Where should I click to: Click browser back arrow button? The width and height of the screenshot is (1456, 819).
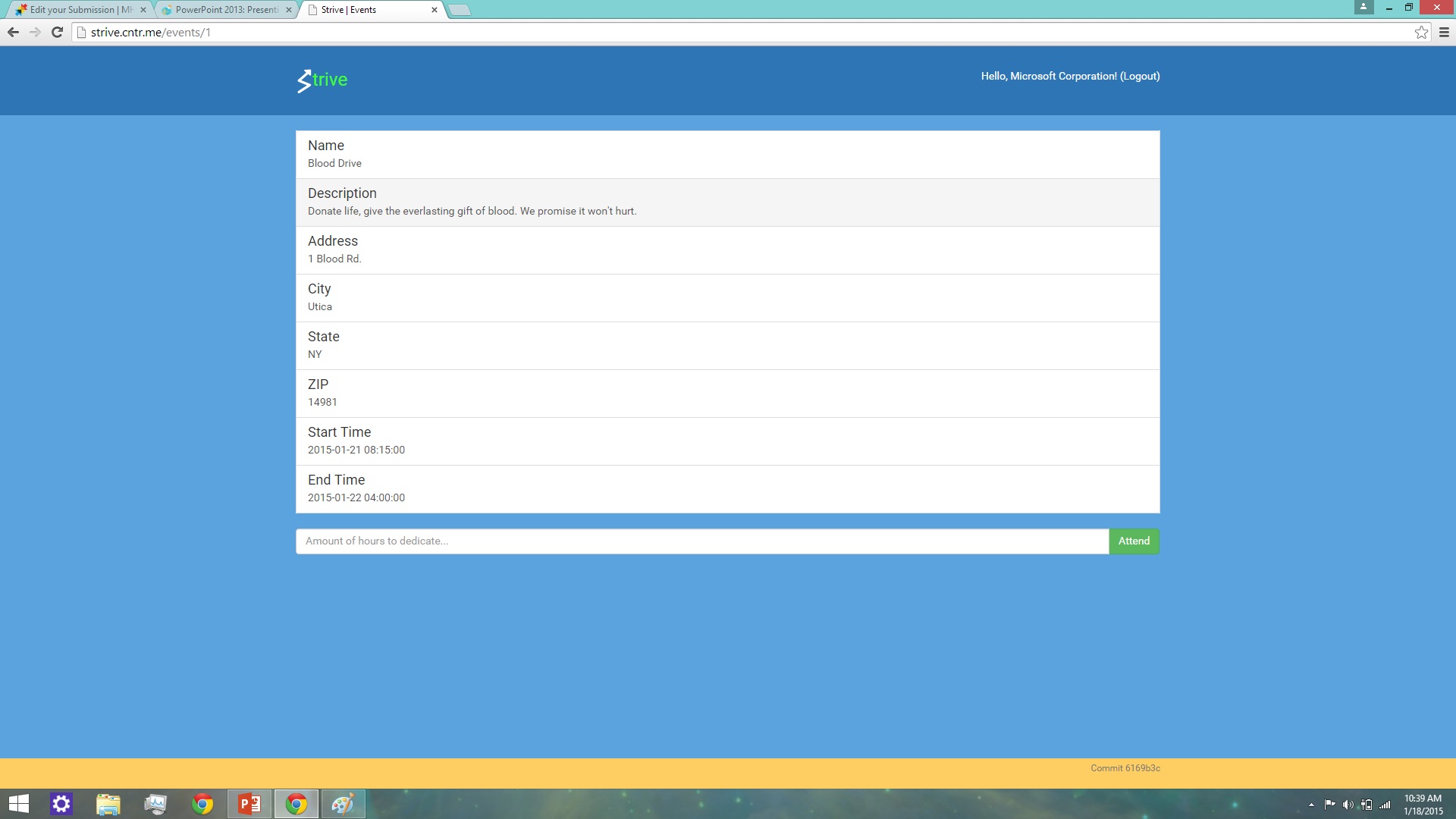(x=13, y=32)
